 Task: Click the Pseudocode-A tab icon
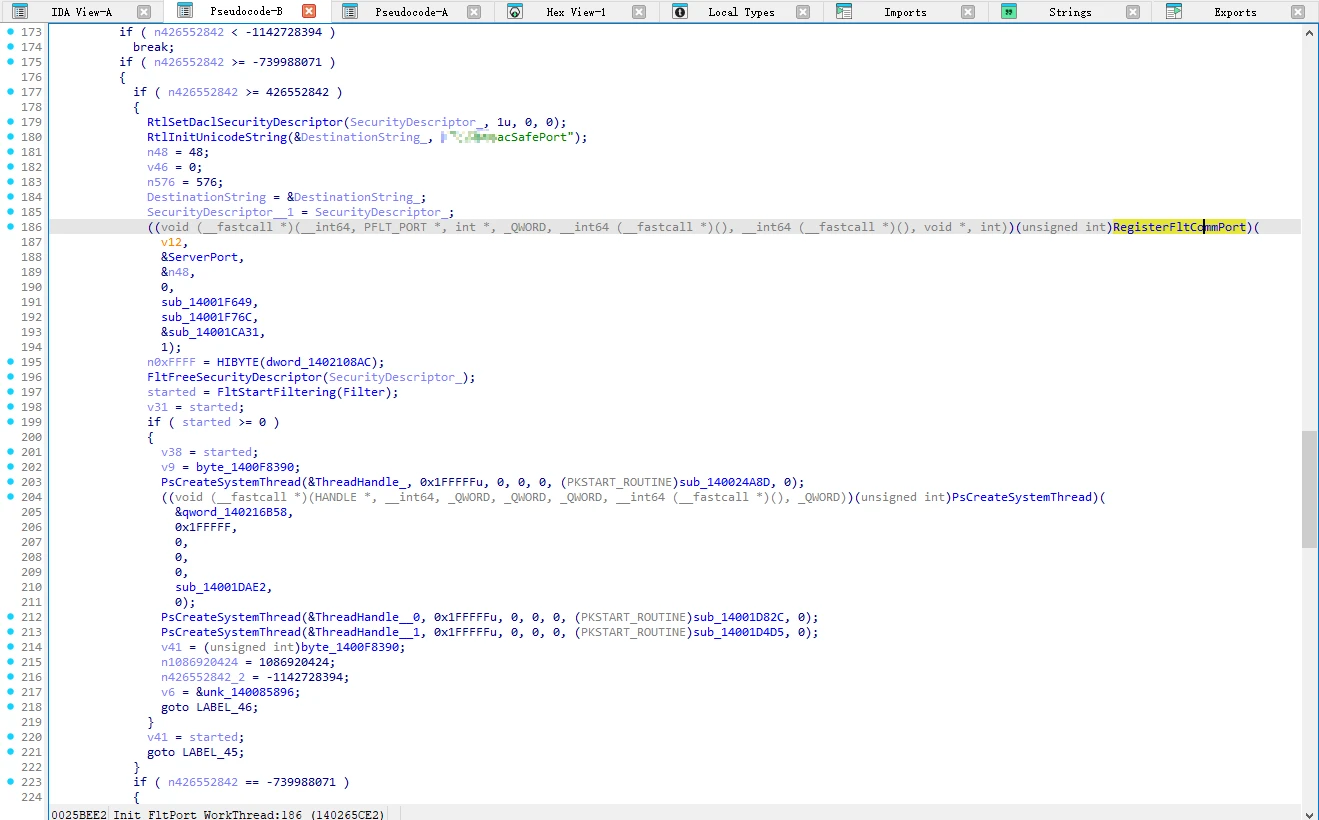click(350, 12)
